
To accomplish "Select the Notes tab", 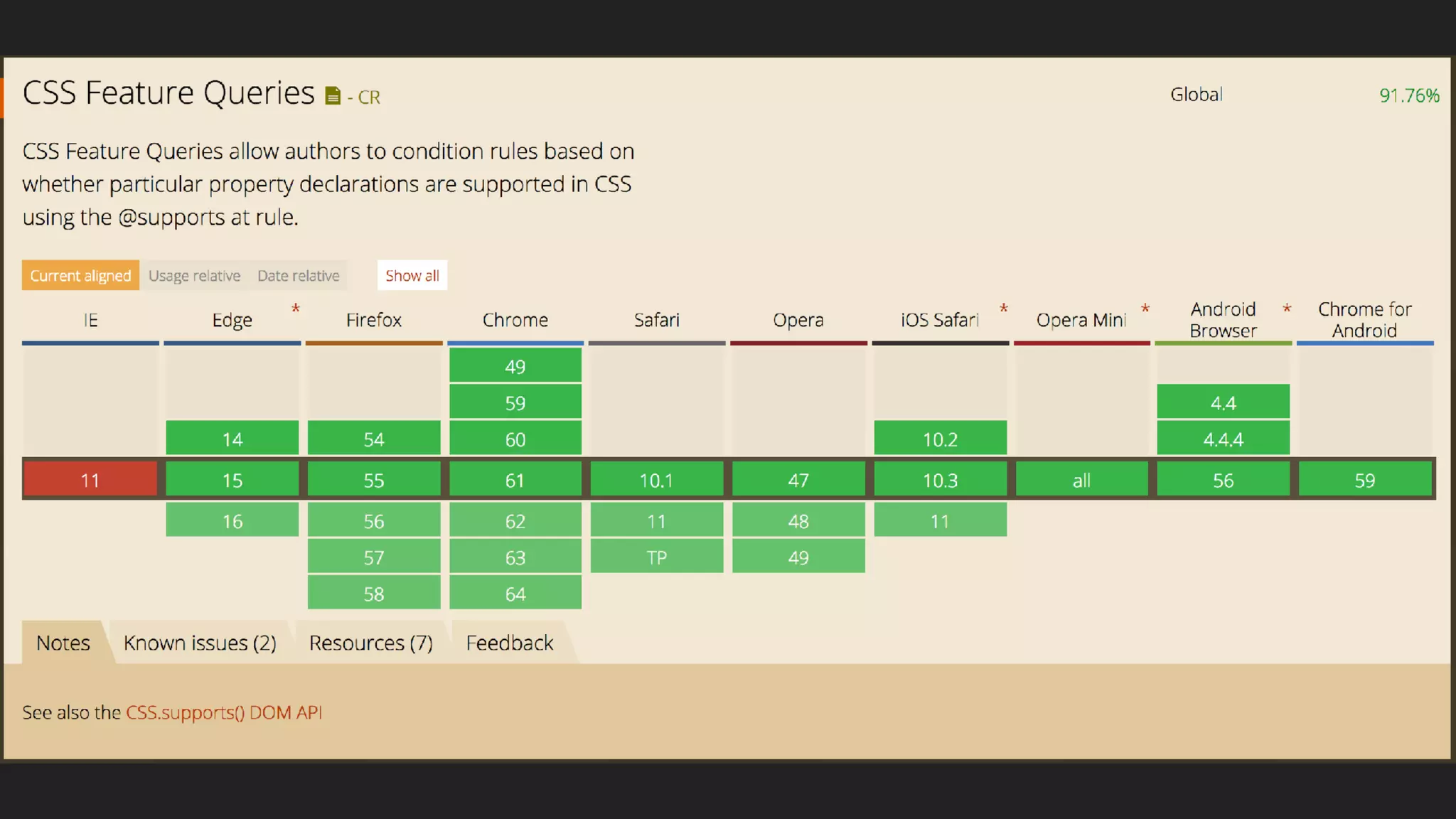I will coord(63,643).
